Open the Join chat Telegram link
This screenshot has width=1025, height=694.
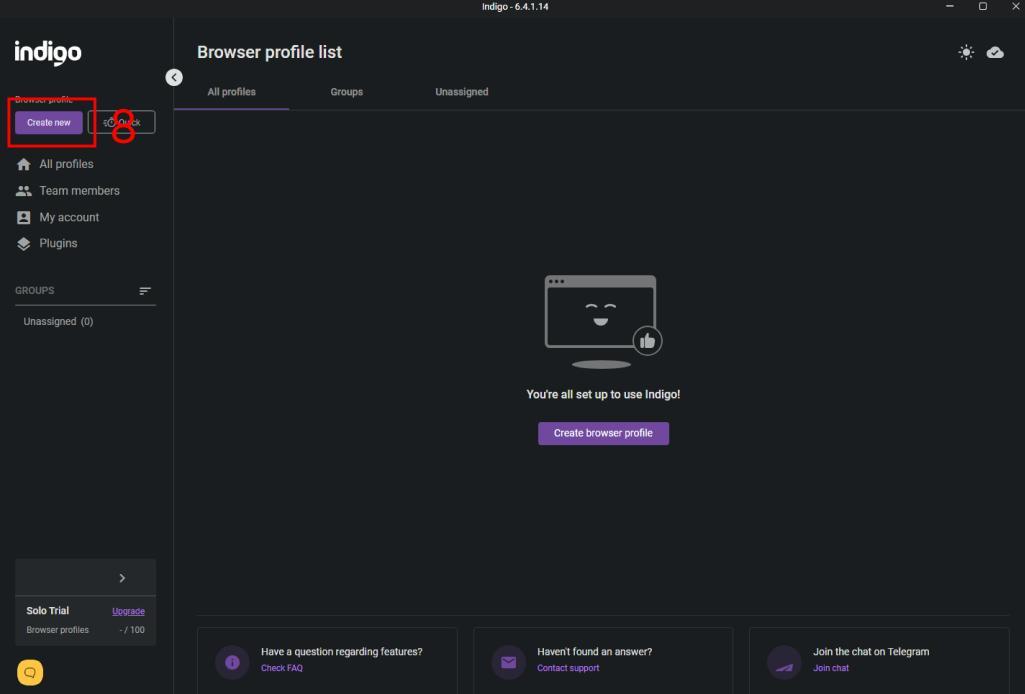click(x=830, y=668)
